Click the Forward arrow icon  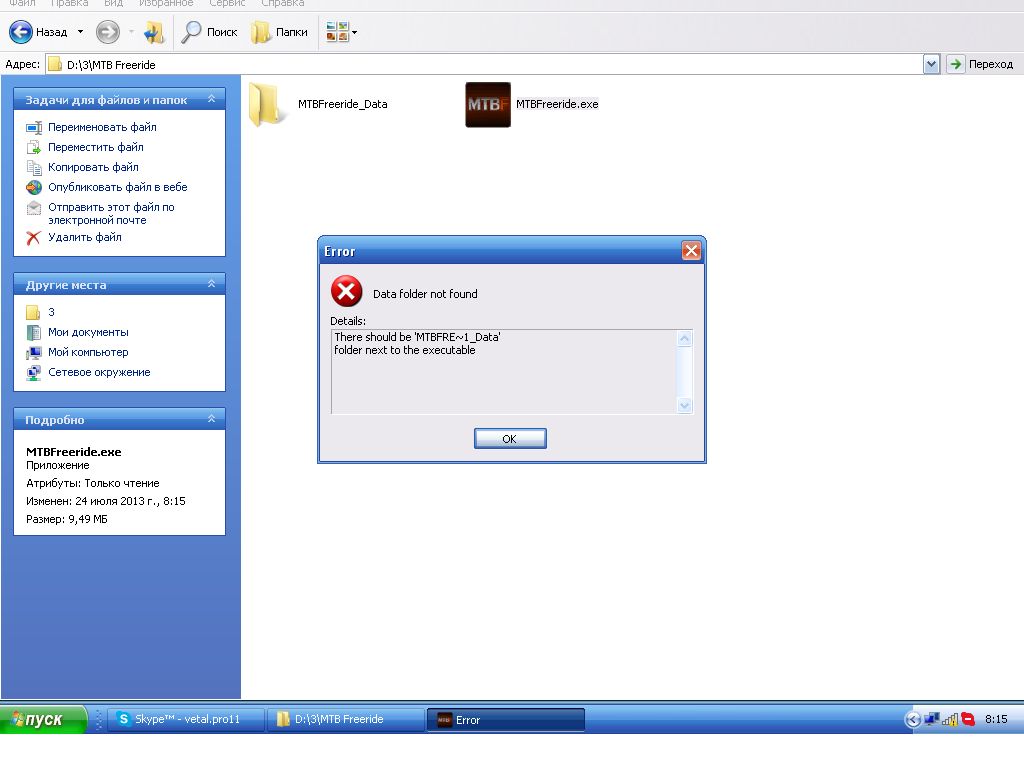tap(108, 31)
